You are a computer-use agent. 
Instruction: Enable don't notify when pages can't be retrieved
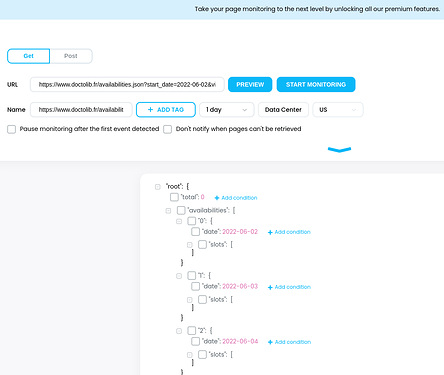click(x=168, y=129)
